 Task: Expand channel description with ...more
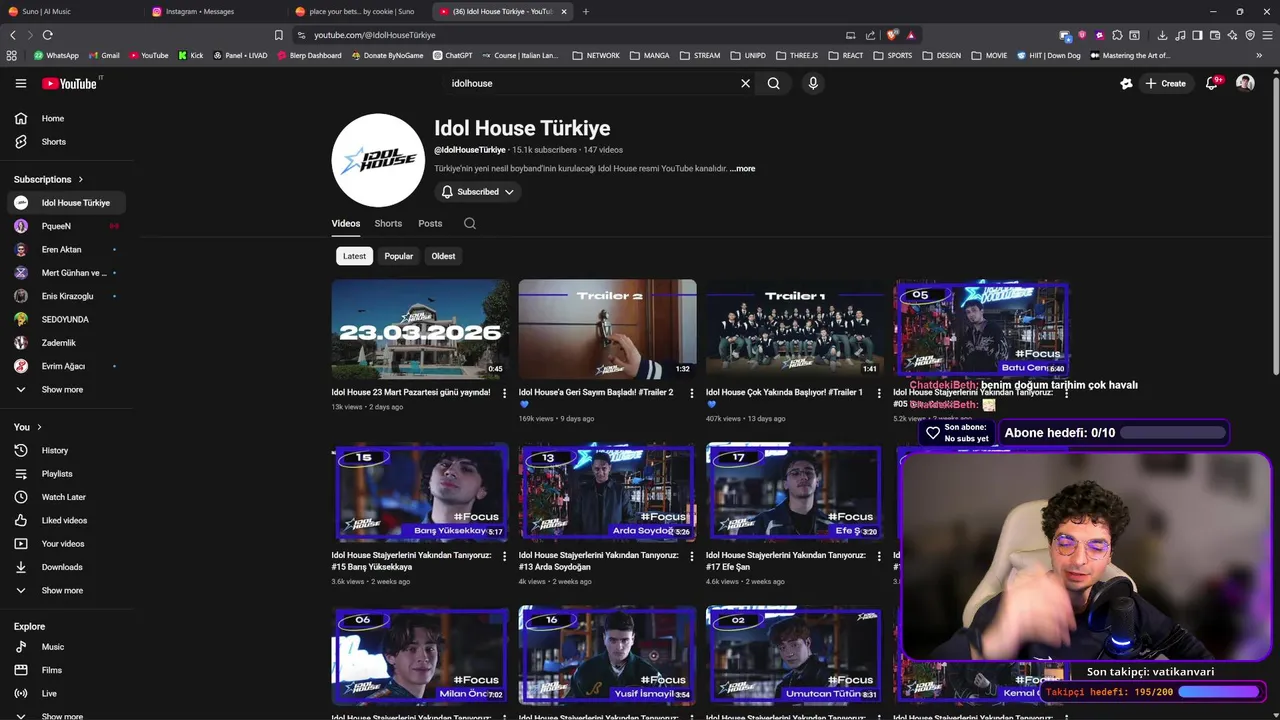coord(743,169)
